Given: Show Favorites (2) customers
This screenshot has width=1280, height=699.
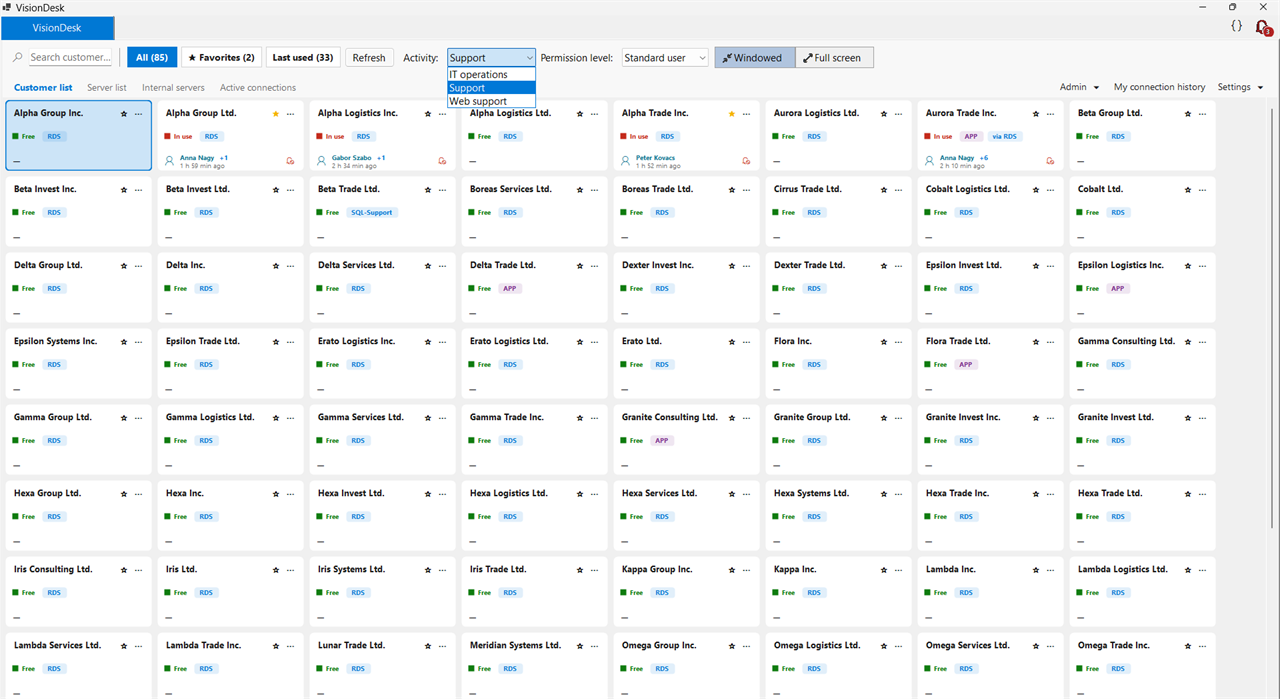Looking at the screenshot, I should click(x=222, y=58).
